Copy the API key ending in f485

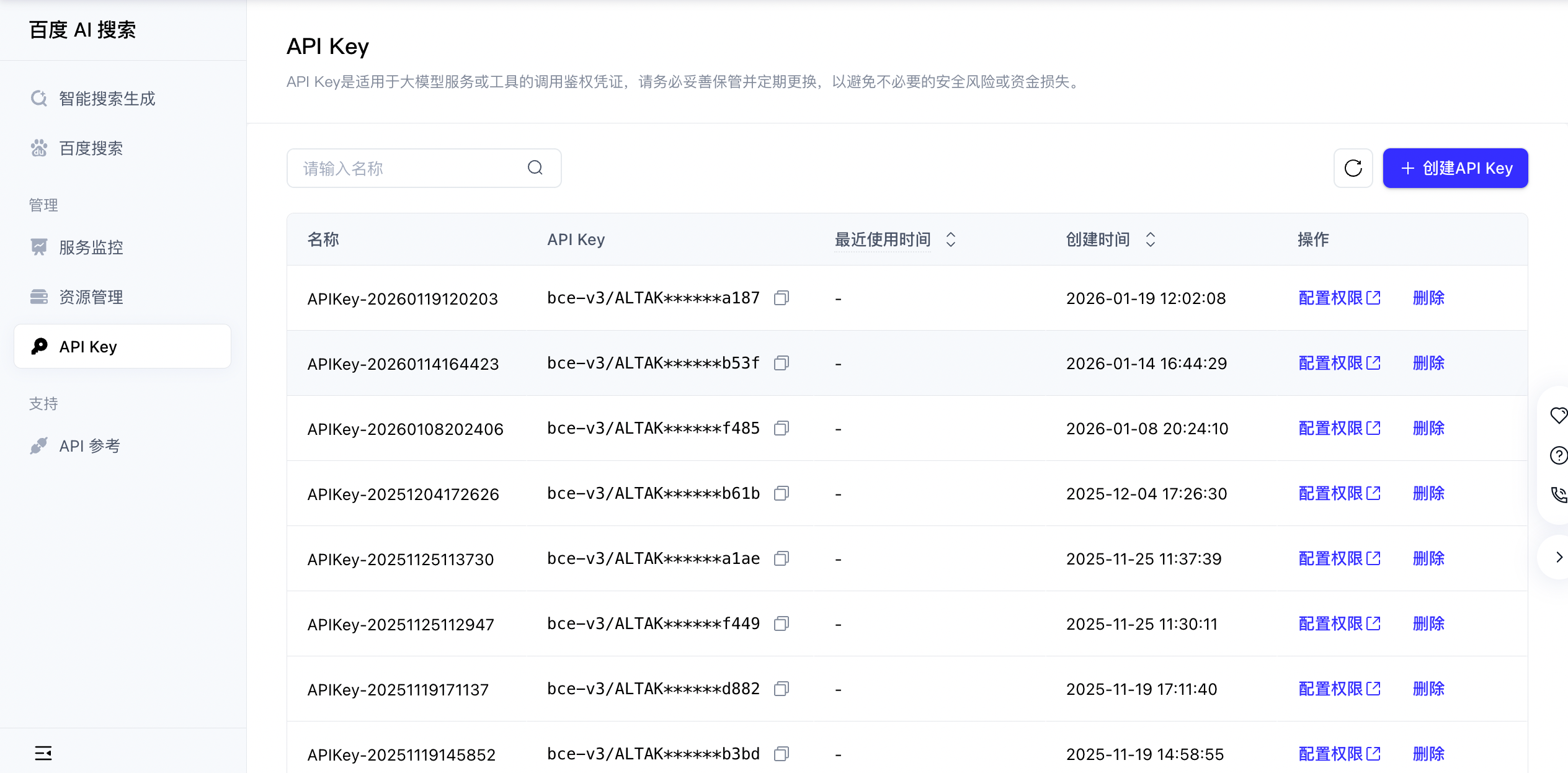point(781,429)
